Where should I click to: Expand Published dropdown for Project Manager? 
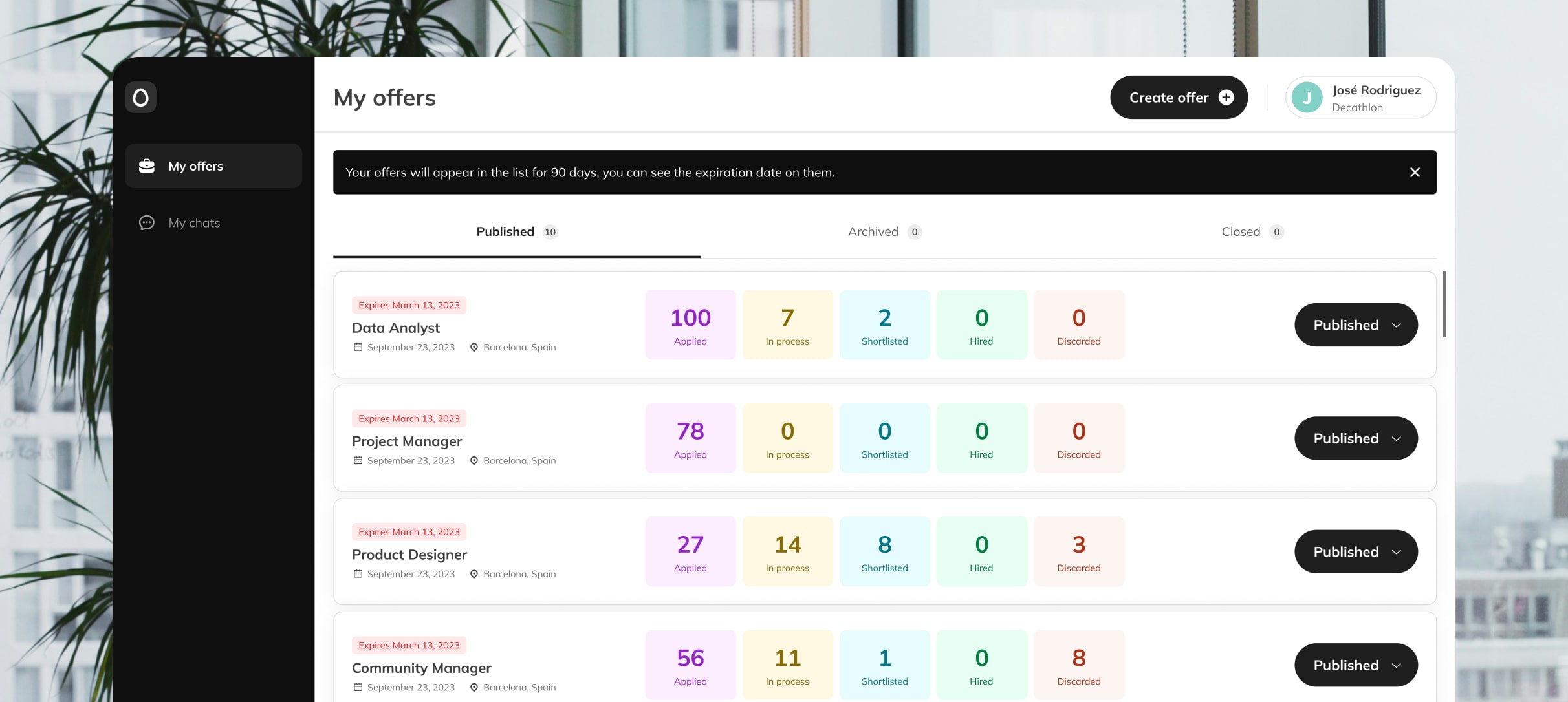tap(1356, 438)
